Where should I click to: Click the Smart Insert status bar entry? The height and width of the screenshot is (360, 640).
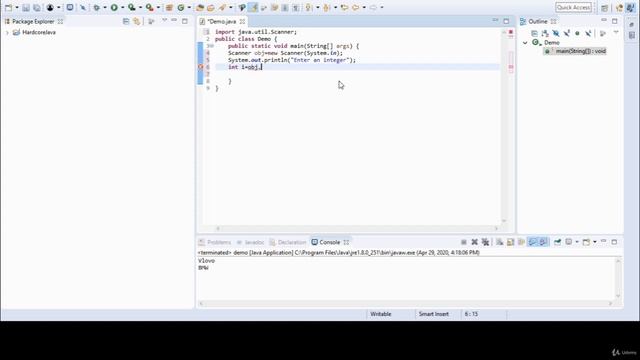pyautogui.click(x=433, y=314)
